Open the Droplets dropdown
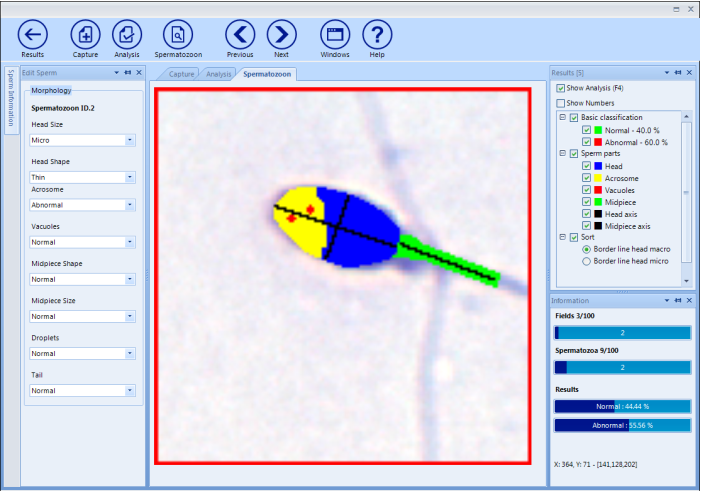The width and height of the screenshot is (701, 491). tap(130, 354)
